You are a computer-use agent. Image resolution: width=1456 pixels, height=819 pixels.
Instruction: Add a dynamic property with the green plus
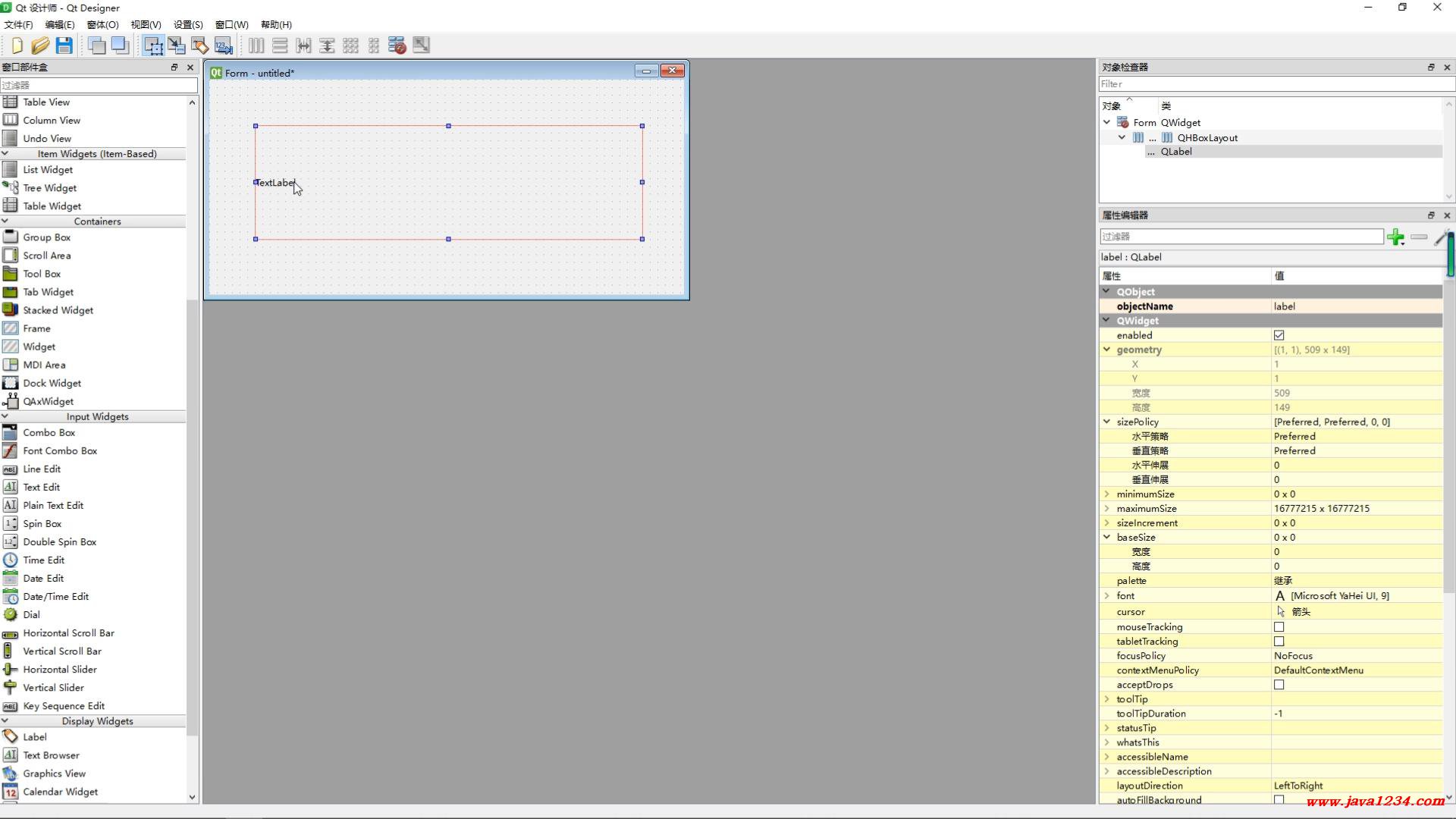(x=1395, y=237)
